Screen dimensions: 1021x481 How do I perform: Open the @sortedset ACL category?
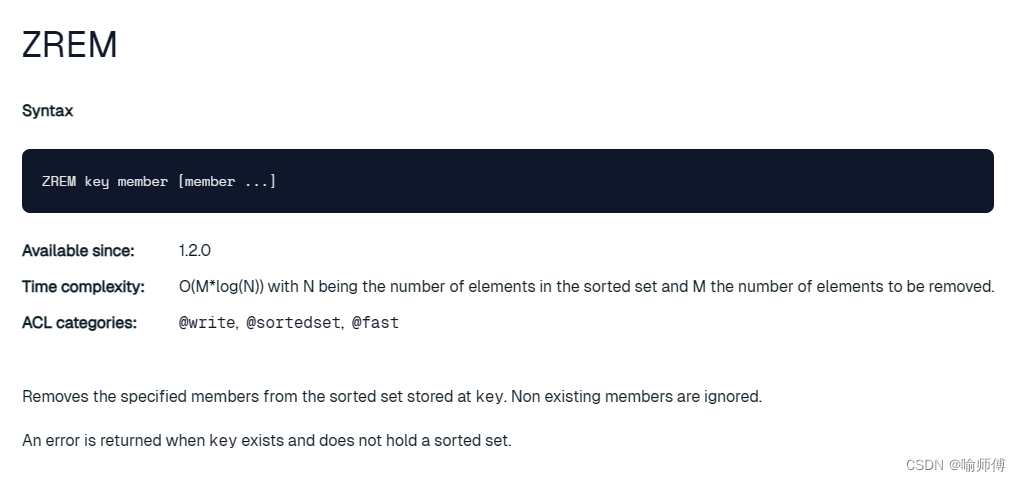[293, 322]
